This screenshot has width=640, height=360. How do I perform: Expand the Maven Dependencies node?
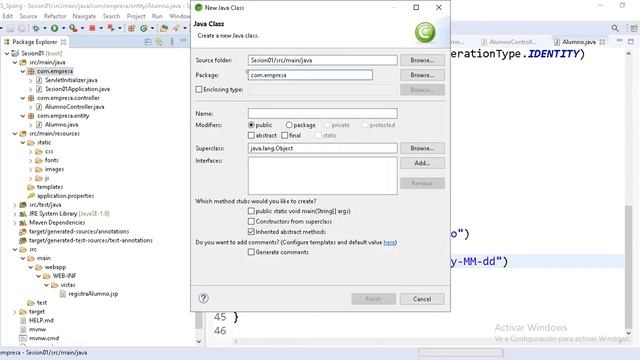pos(15,222)
